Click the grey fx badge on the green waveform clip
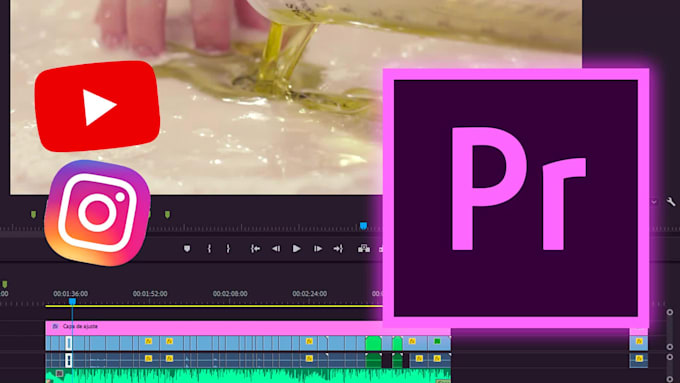 point(59,373)
